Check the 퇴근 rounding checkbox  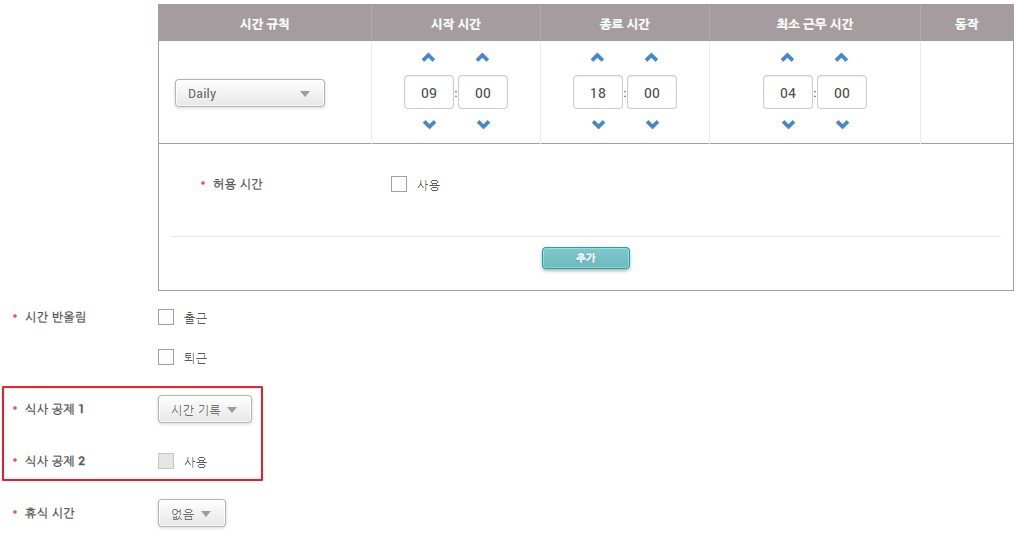[166, 357]
